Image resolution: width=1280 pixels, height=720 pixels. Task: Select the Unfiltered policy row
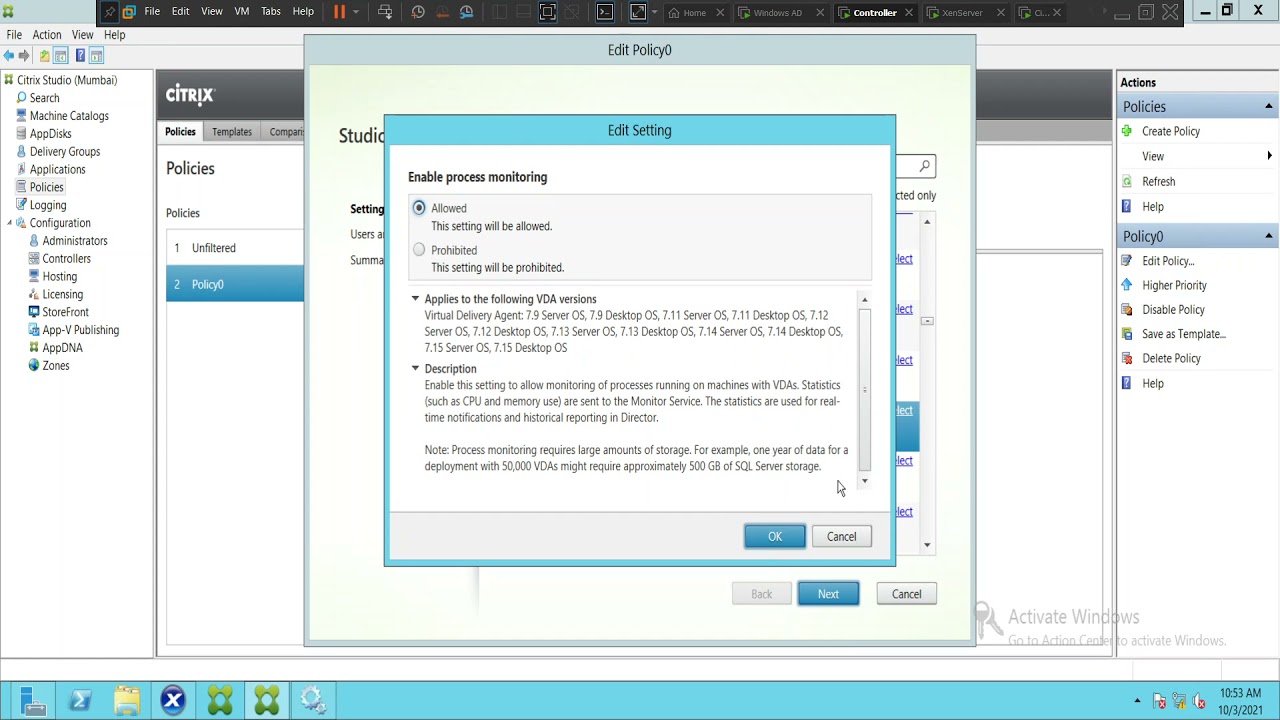[x=235, y=248]
